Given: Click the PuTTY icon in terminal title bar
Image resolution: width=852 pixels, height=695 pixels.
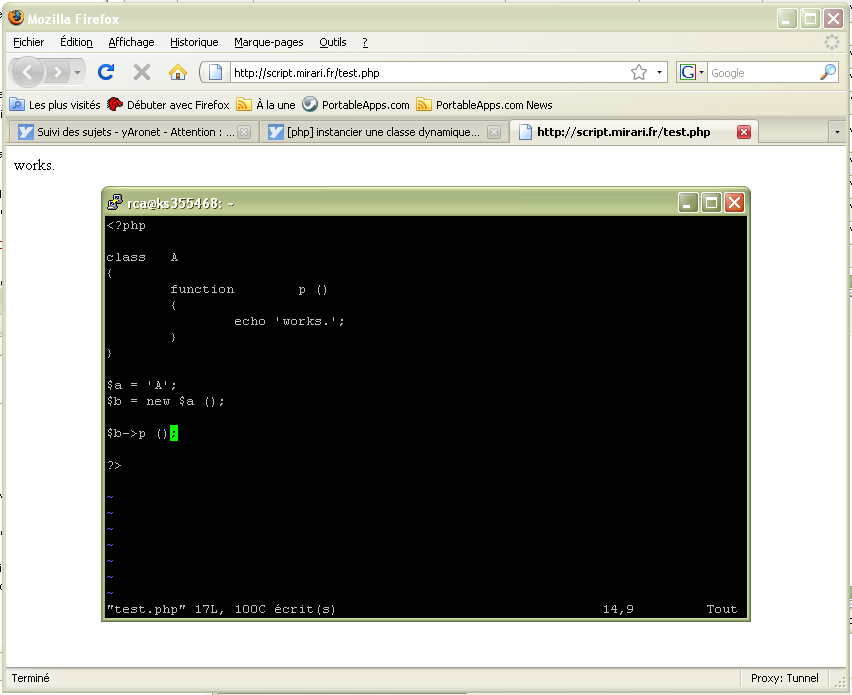Looking at the screenshot, I should (x=115, y=203).
